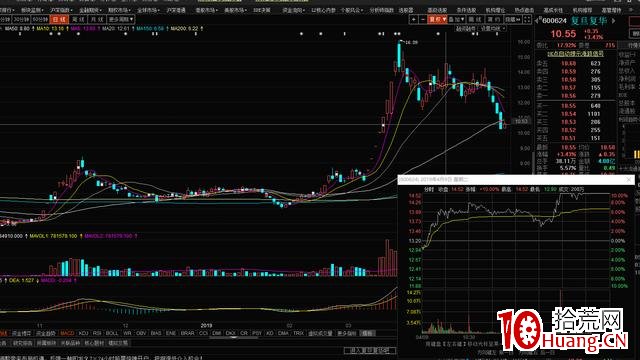
Task: Go to next stock after 复旦复华
Action: click(613, 20)
